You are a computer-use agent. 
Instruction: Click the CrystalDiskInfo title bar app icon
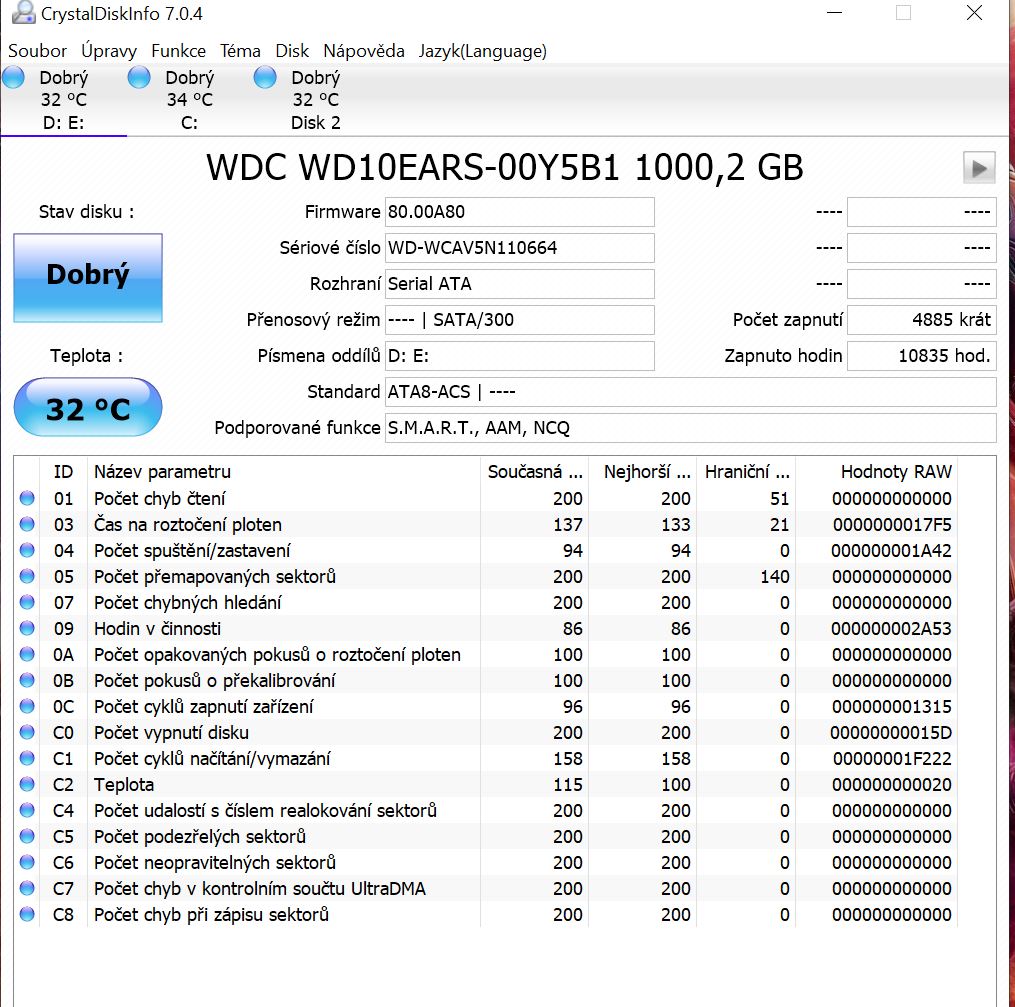[20, 14]
